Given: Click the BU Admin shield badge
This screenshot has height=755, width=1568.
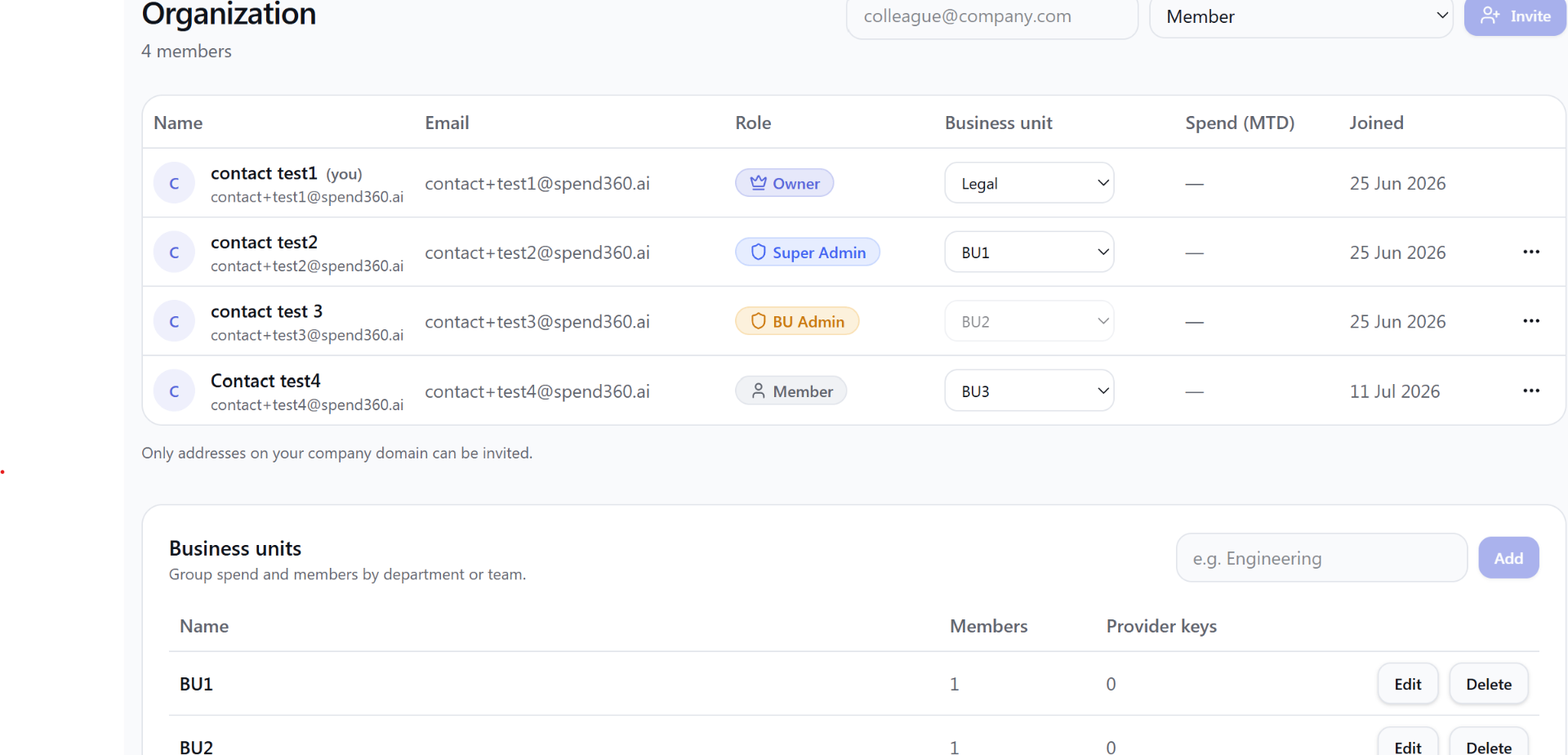Looking at the screenshot, I should (796, 321).
